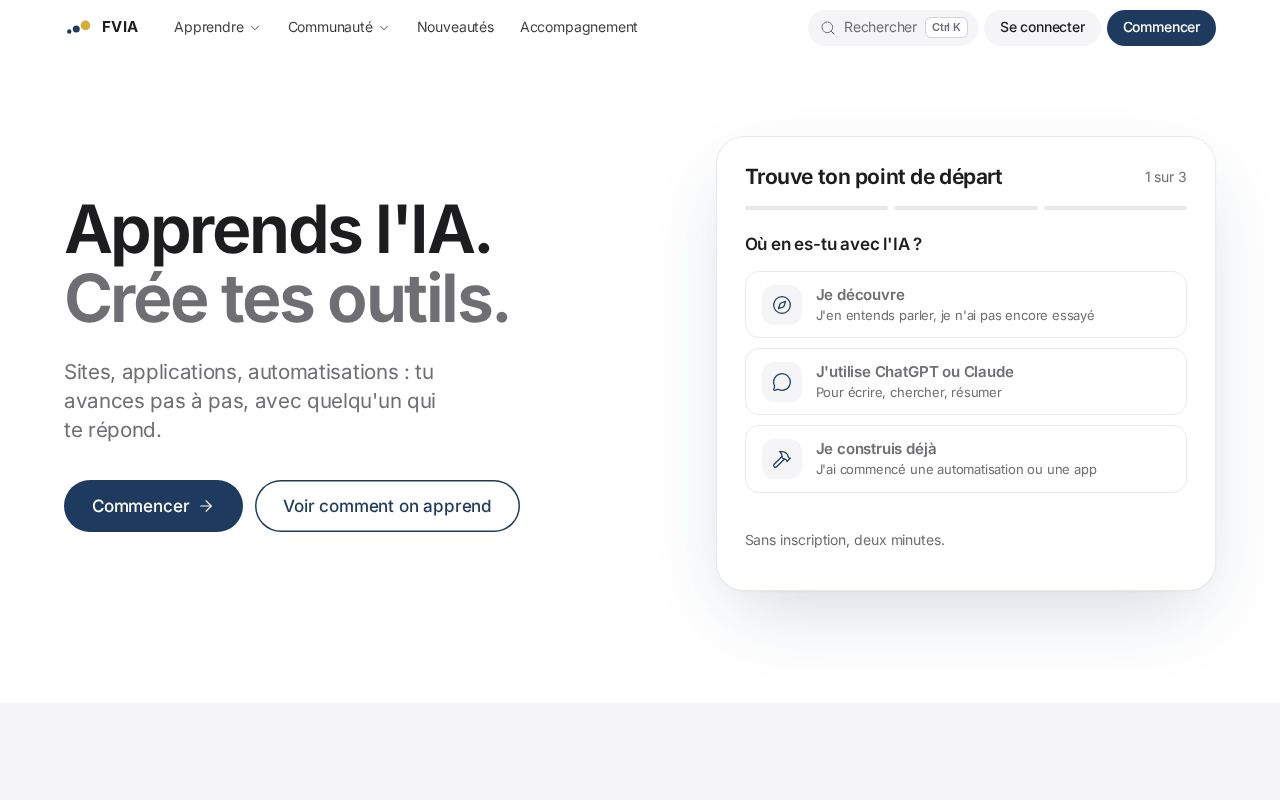Click the Ctrl K shortcut badge
Viewport: 1280px width, 800px height.
tap(946, 28)
